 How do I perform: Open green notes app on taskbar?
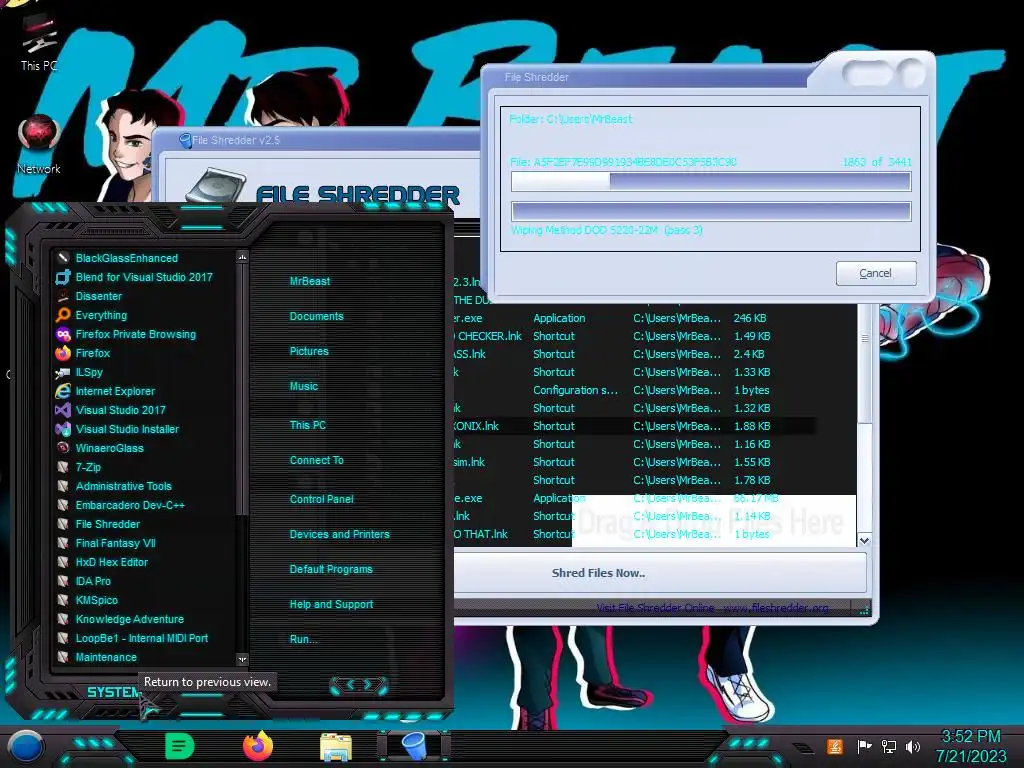point(179,746)
